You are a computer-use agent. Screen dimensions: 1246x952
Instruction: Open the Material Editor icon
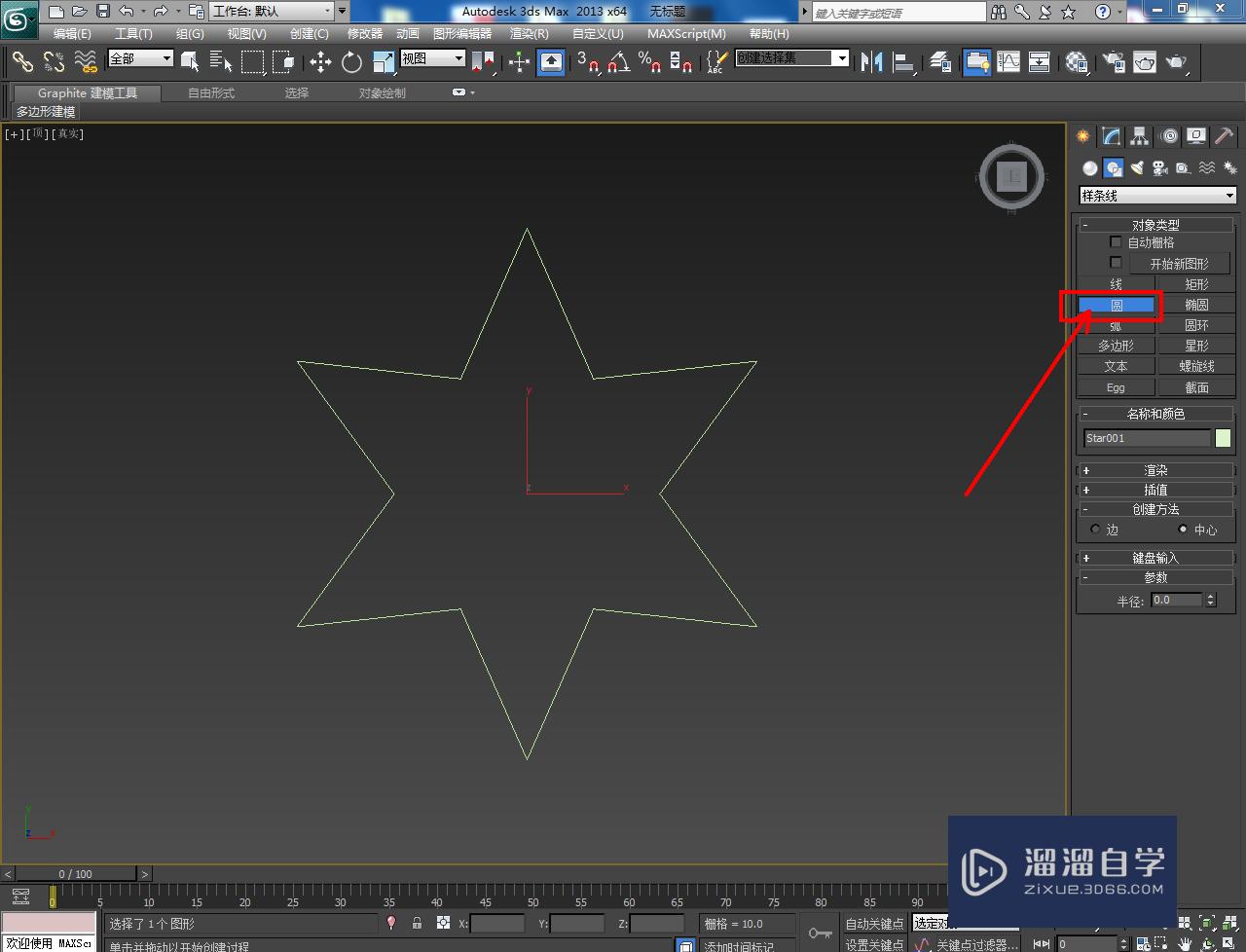[1077, 61]
